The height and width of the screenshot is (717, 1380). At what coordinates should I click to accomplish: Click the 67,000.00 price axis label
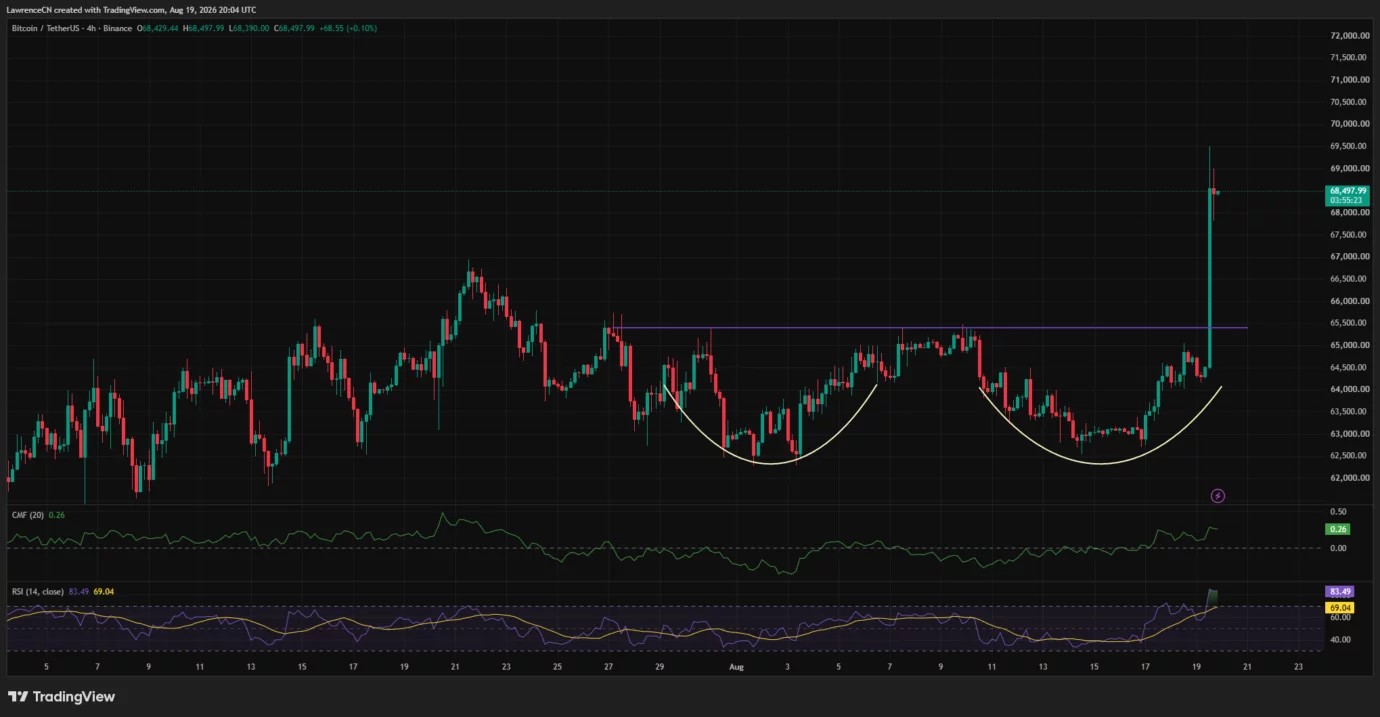tap(1348, 257)
